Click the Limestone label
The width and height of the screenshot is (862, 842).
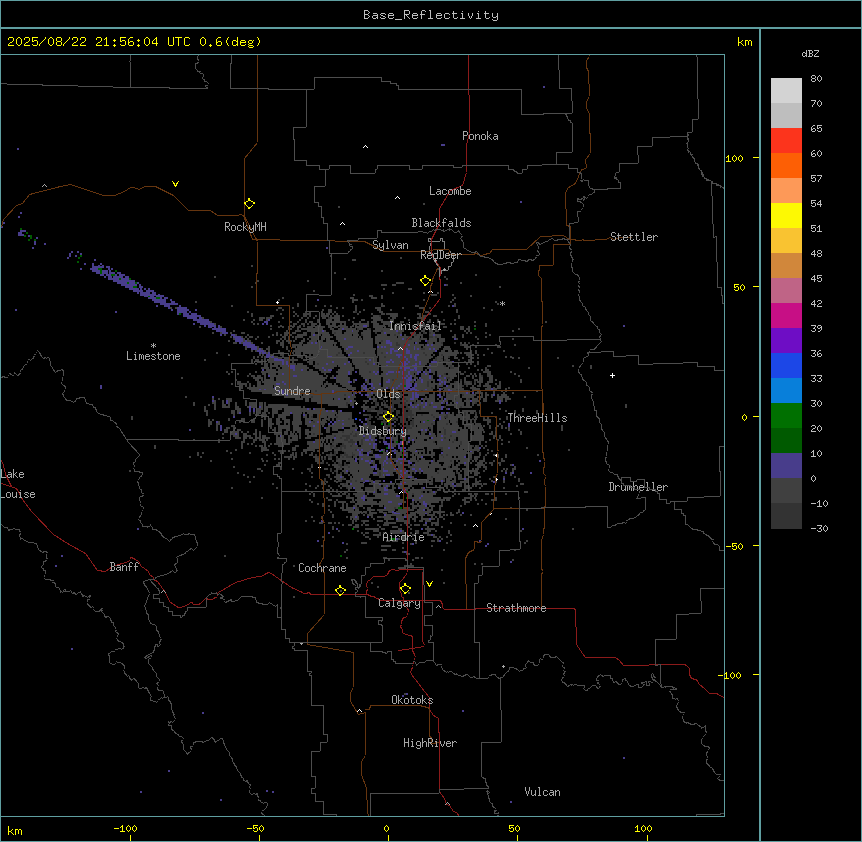[x=153, y=356]
